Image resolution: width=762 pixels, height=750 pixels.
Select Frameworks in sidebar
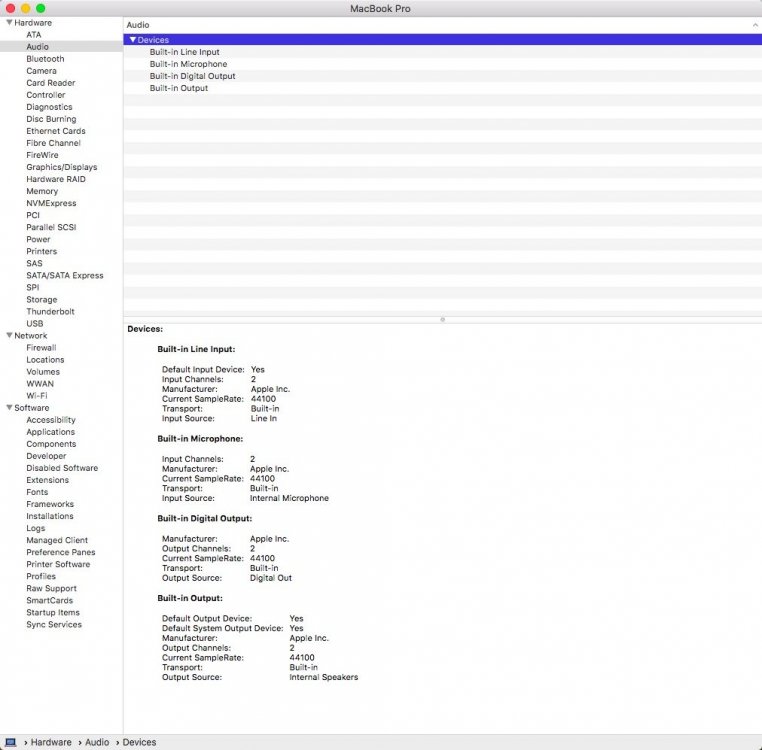click(x=50, y=504)
